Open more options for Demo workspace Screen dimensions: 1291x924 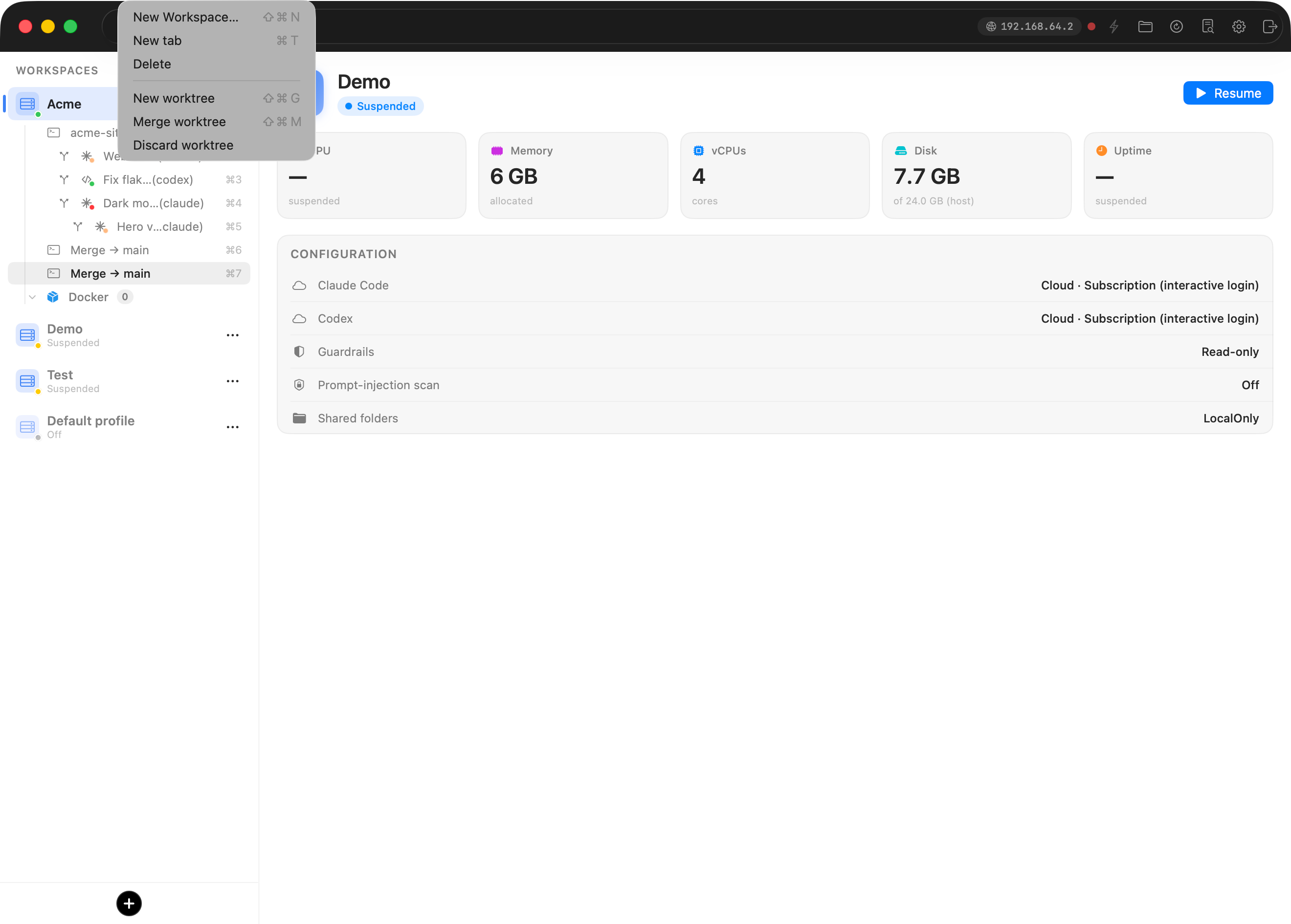232,335
